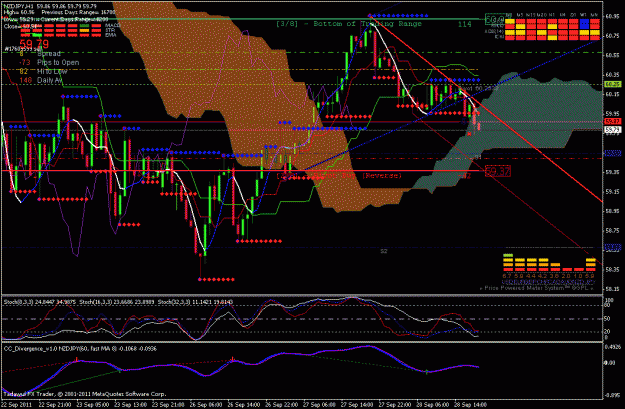Click the red 59.87 price axis tag
This screenshot has width=625, height=409.
[x=612, y=121]
